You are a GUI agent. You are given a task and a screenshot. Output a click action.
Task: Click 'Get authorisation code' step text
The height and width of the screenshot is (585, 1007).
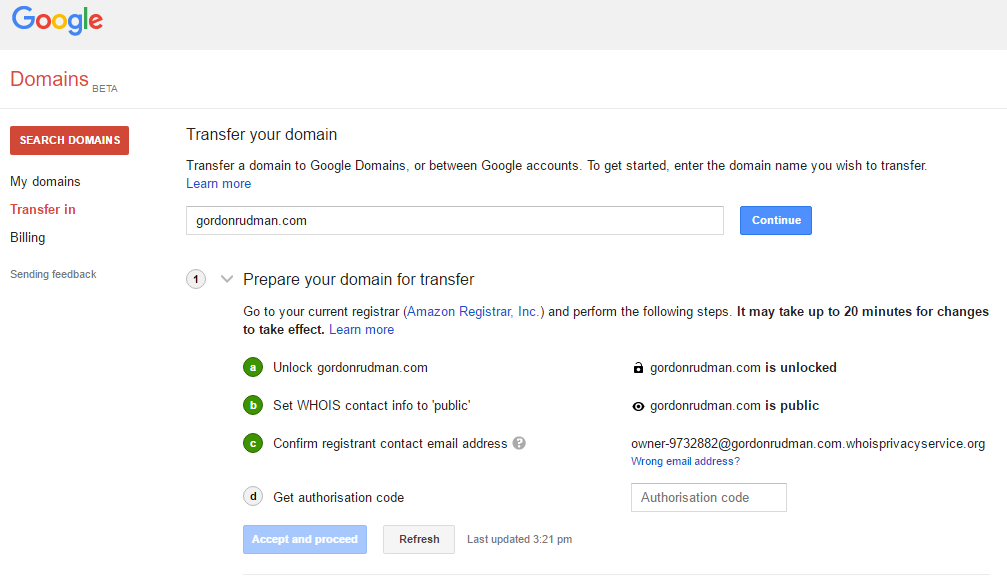click(x=338, y=498)
